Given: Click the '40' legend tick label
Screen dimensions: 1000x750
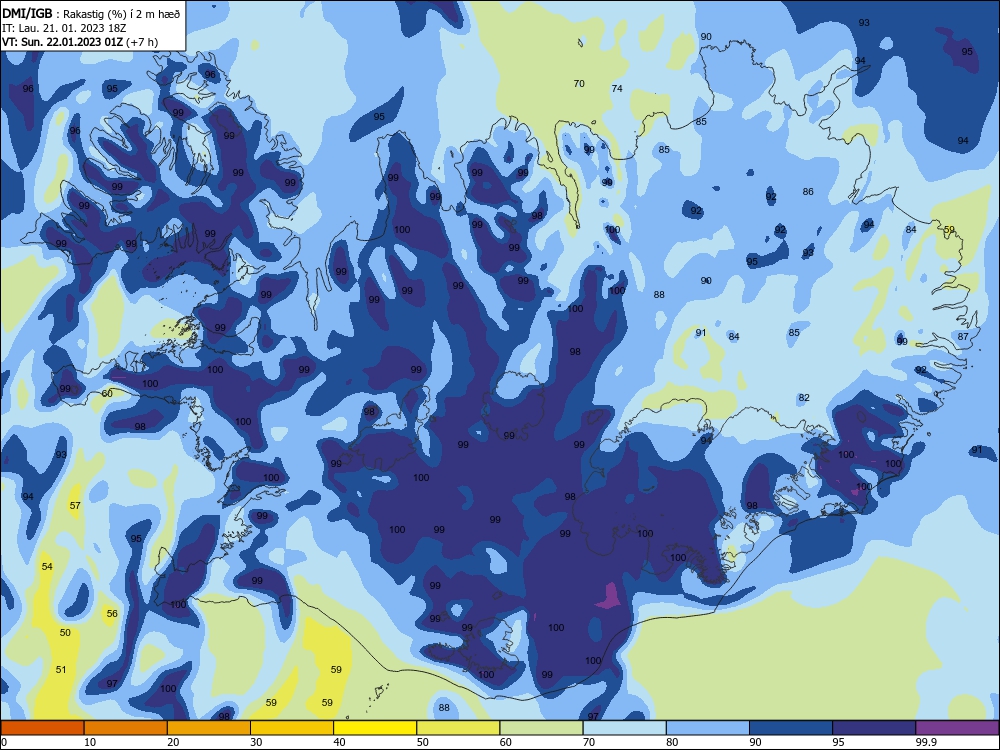Looking at the screenshot, I should [x=340, y=742].
